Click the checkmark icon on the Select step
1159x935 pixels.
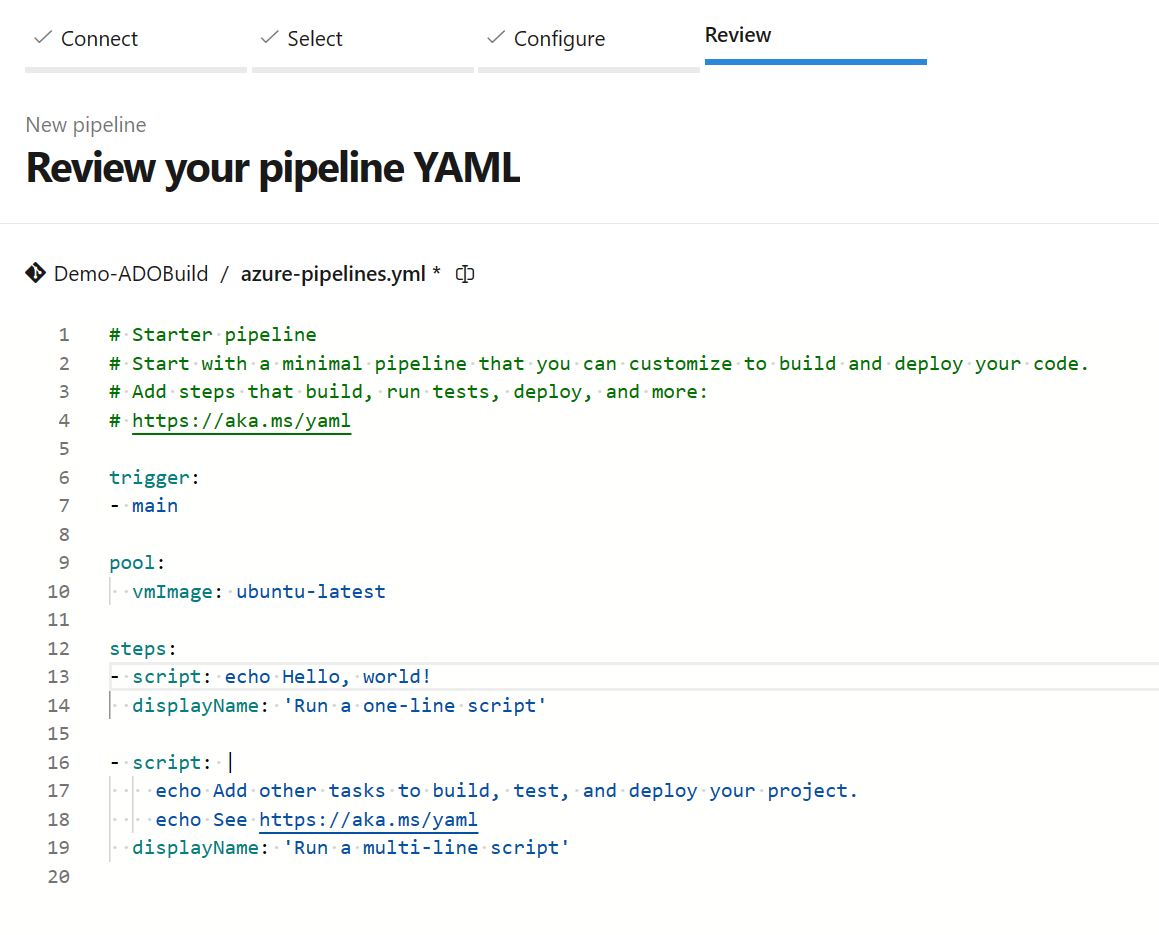[268, 36]
